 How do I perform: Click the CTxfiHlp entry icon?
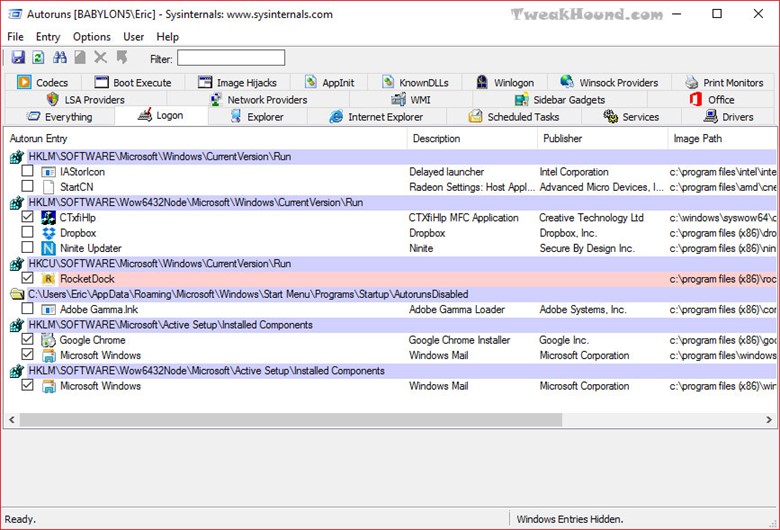click(x=48, y=217)
